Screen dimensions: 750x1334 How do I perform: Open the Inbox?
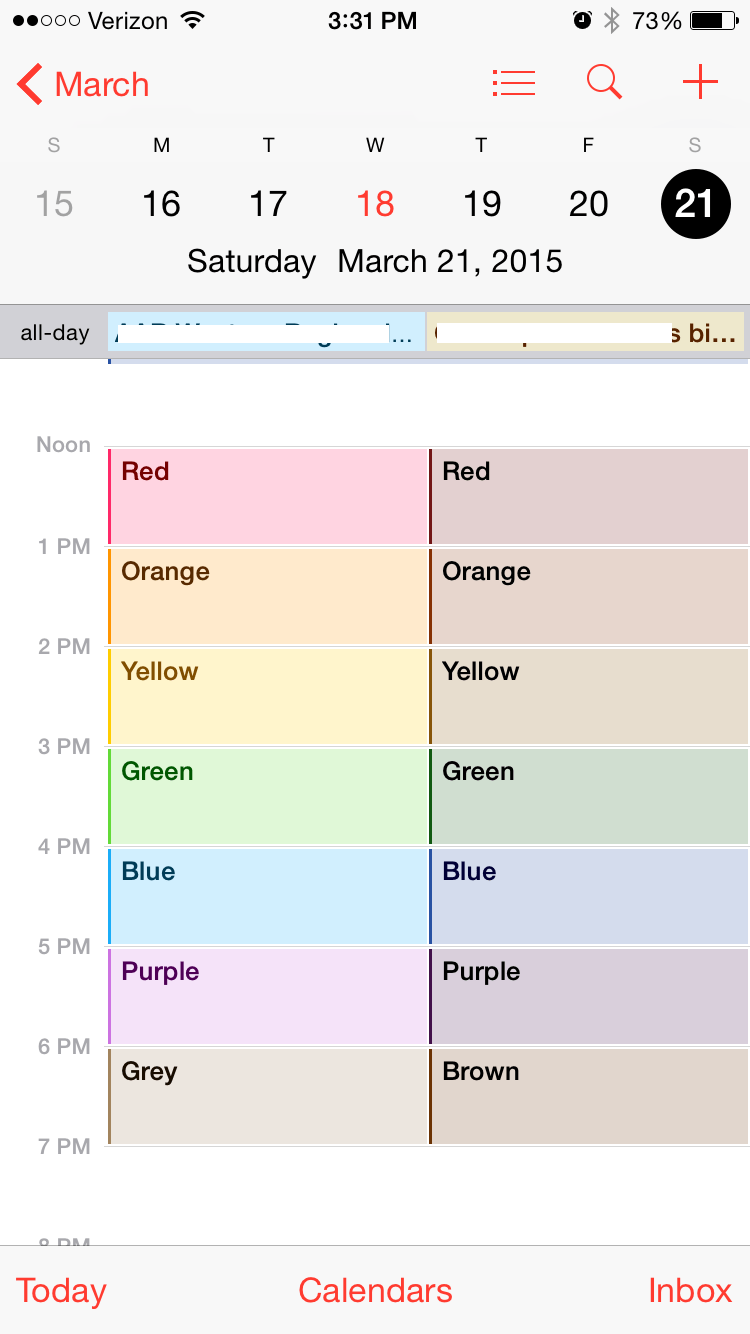[x=690, y=1290]
